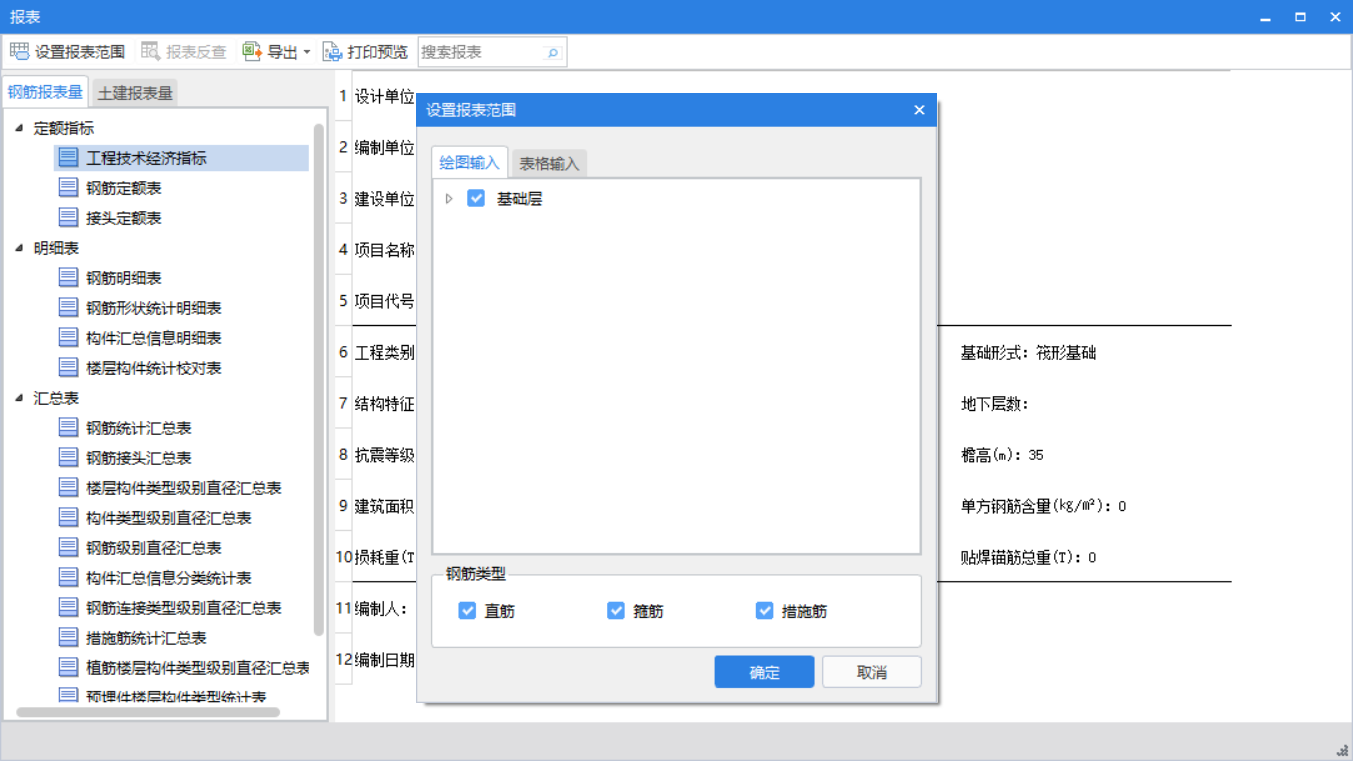The width and height of the screenshot is (1353, 761).
Task: Click the report icon beside 楼层构件类型级别直径汇总表
Action: (x=68, y=487)
